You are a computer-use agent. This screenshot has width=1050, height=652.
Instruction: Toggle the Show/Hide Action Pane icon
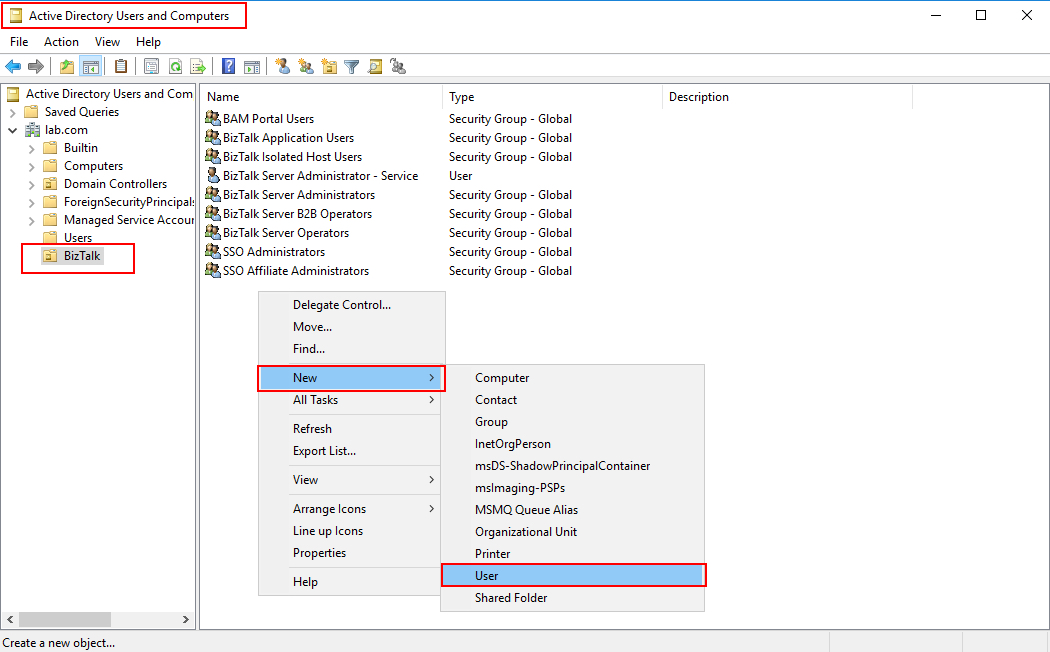tap(252, 66)
